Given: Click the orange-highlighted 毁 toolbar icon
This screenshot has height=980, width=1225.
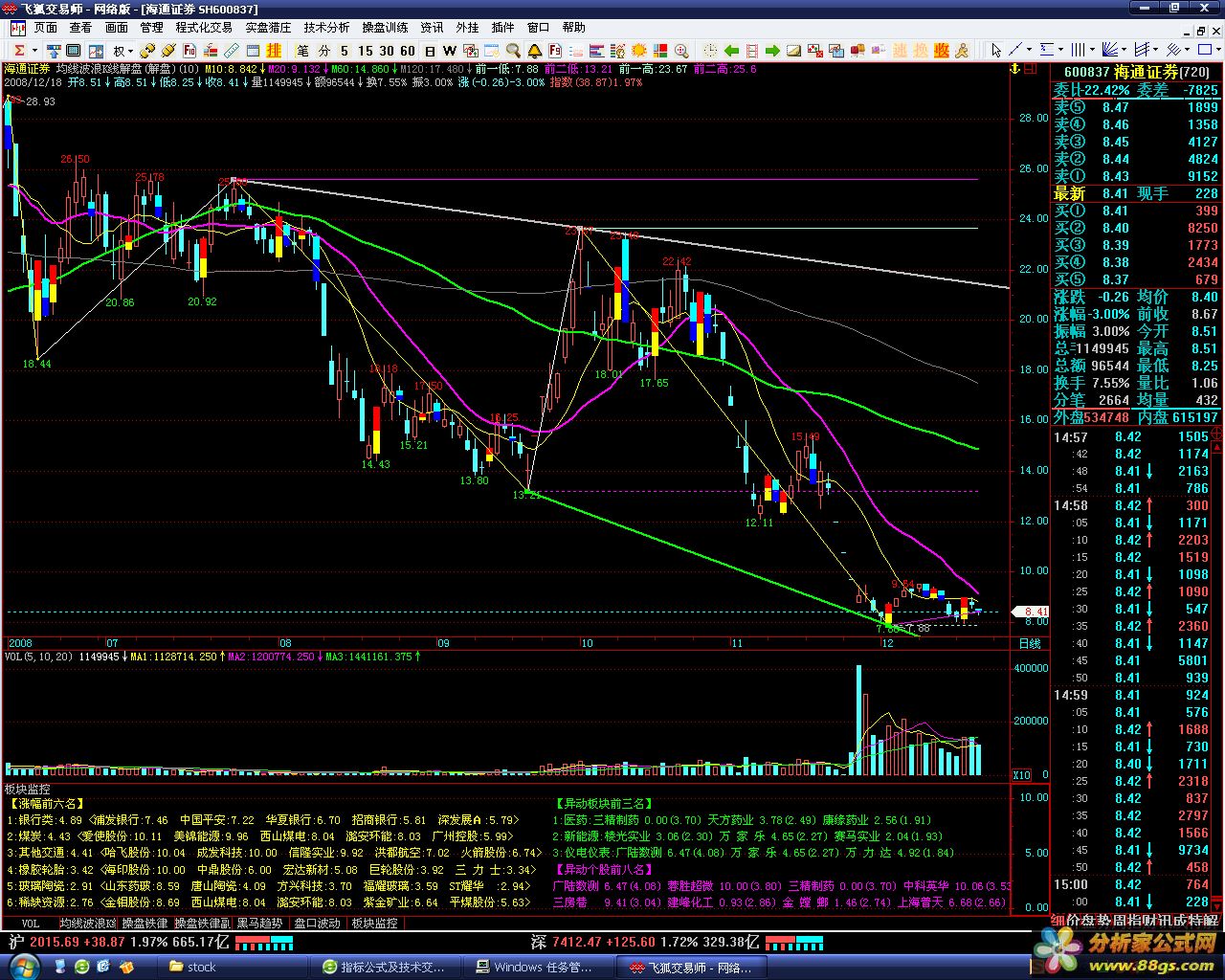Looking at the screenshot, I should click(x=942, y=51).
